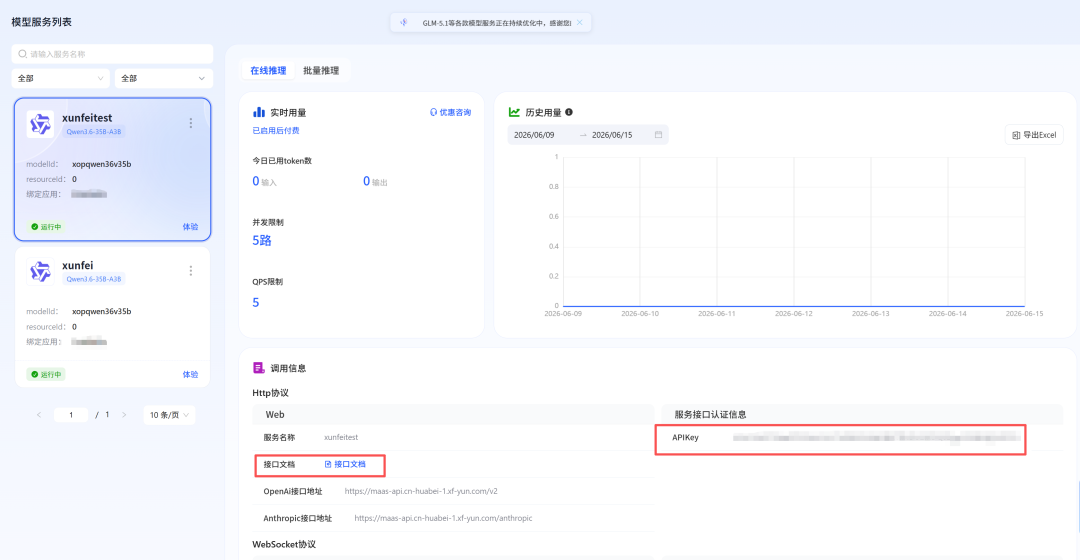Select the xunfei service card title
This screenshot has height=560, width=1080.
point(77,265)
